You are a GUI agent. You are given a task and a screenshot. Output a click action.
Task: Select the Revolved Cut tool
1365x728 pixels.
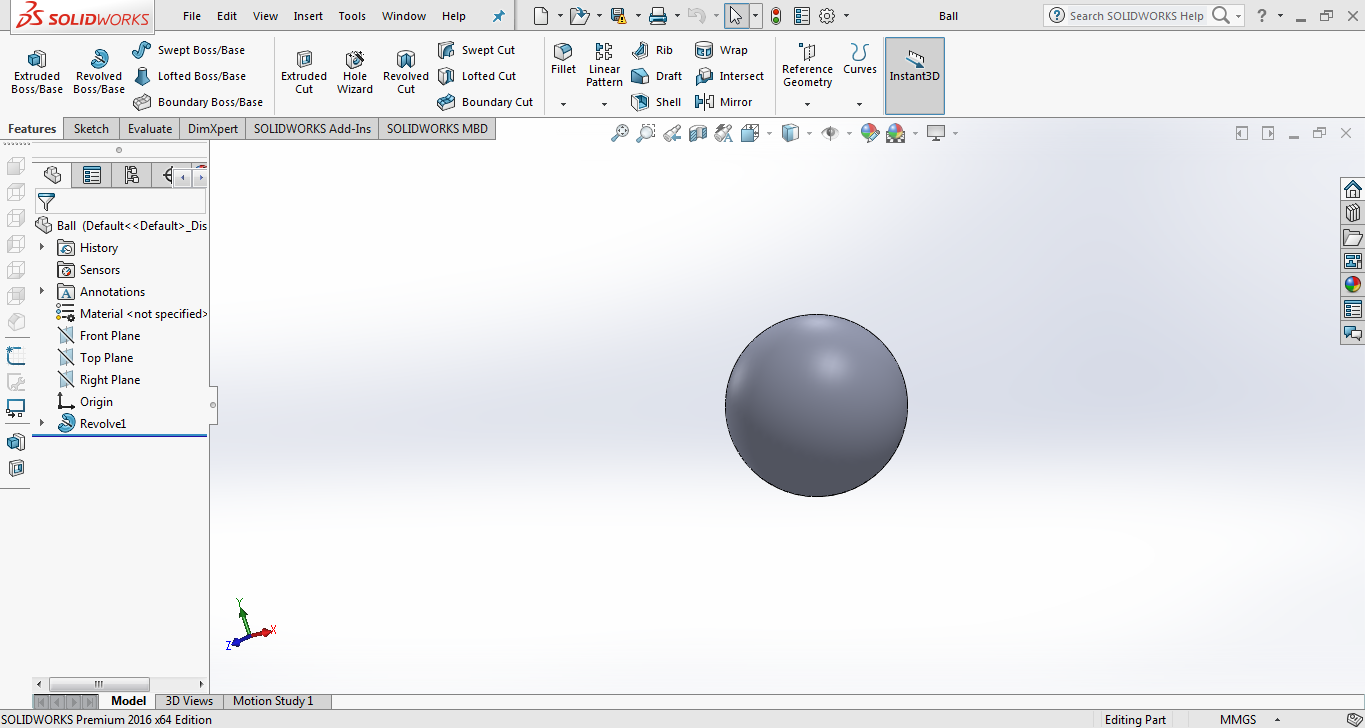coord(406,71)
